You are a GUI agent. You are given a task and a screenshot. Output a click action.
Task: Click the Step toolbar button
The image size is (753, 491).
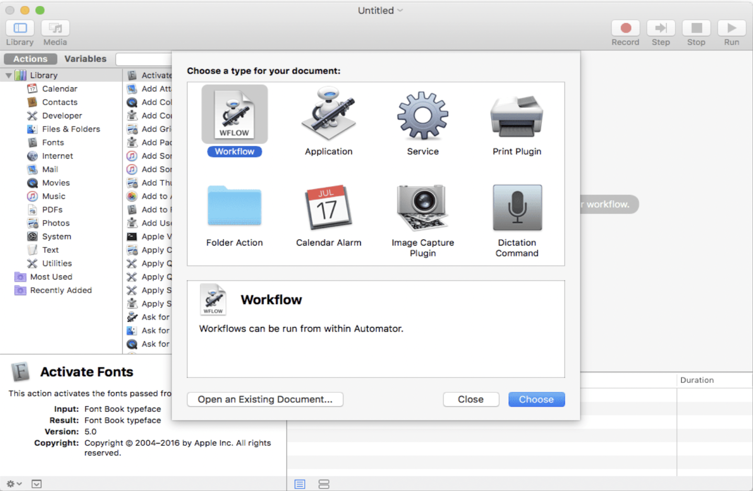(661, 28)
